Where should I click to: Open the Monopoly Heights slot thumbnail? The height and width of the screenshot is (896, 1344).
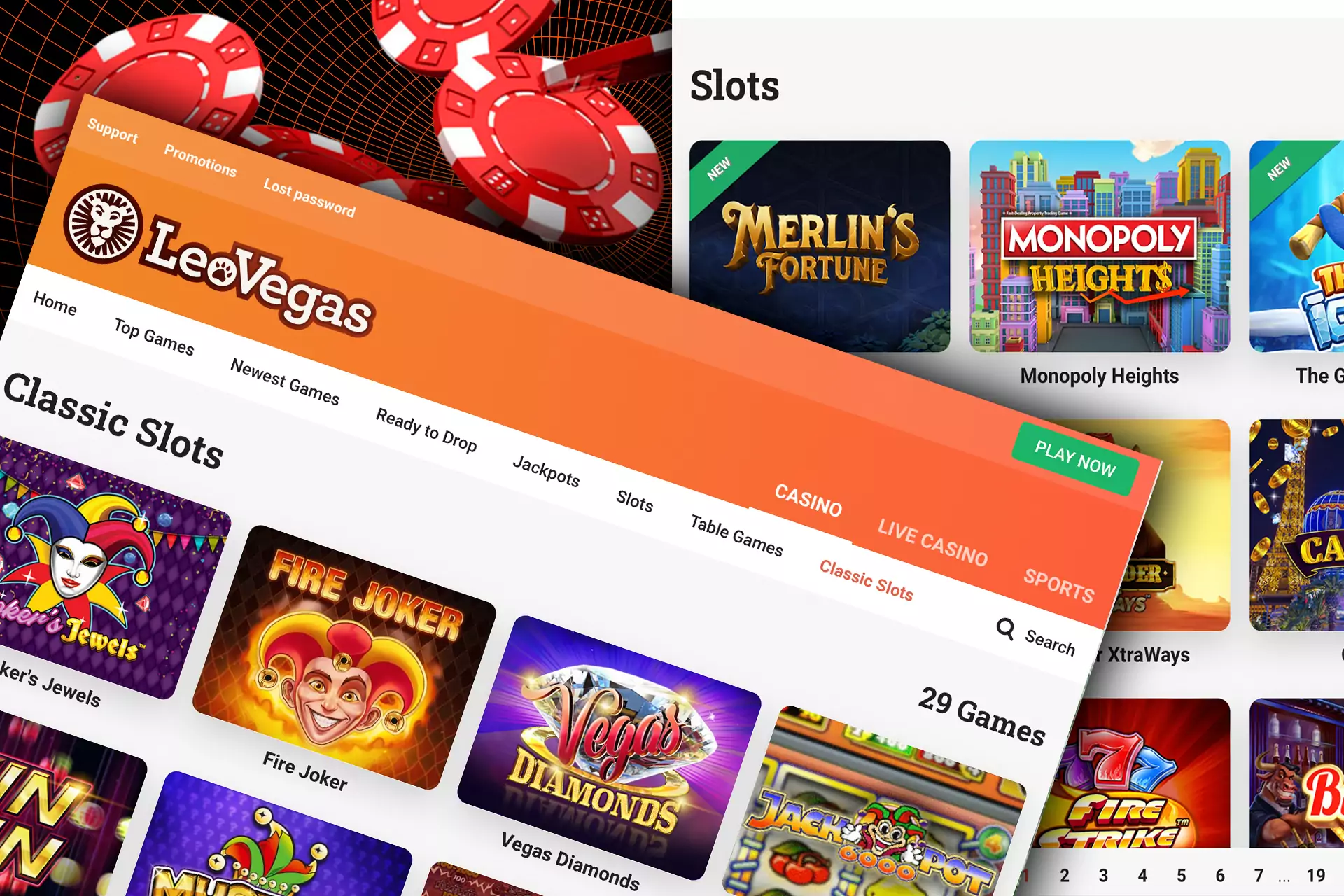coord(1100,246)
